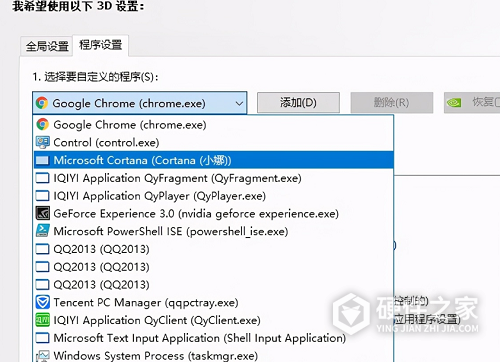This screenshot has width=500, height=362.
Task: Click the Task Manager icon in list
Action: click(42, 356)
